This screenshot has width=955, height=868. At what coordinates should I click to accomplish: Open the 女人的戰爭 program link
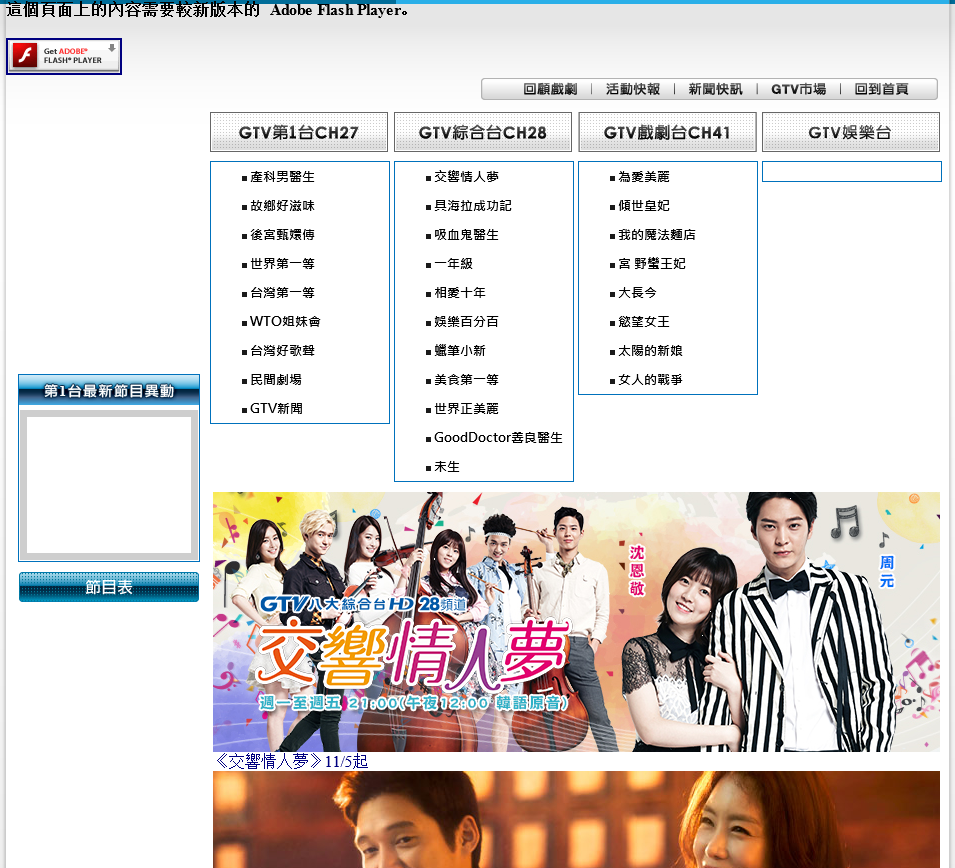coord(650,380)
